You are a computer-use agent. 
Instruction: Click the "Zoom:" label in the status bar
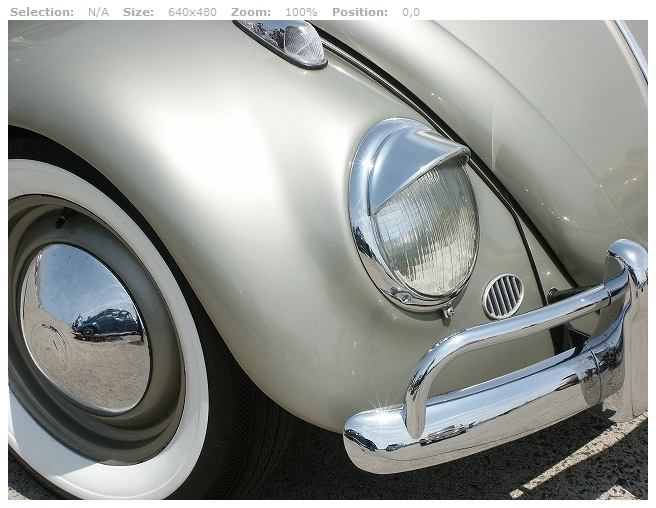[251, 12]
